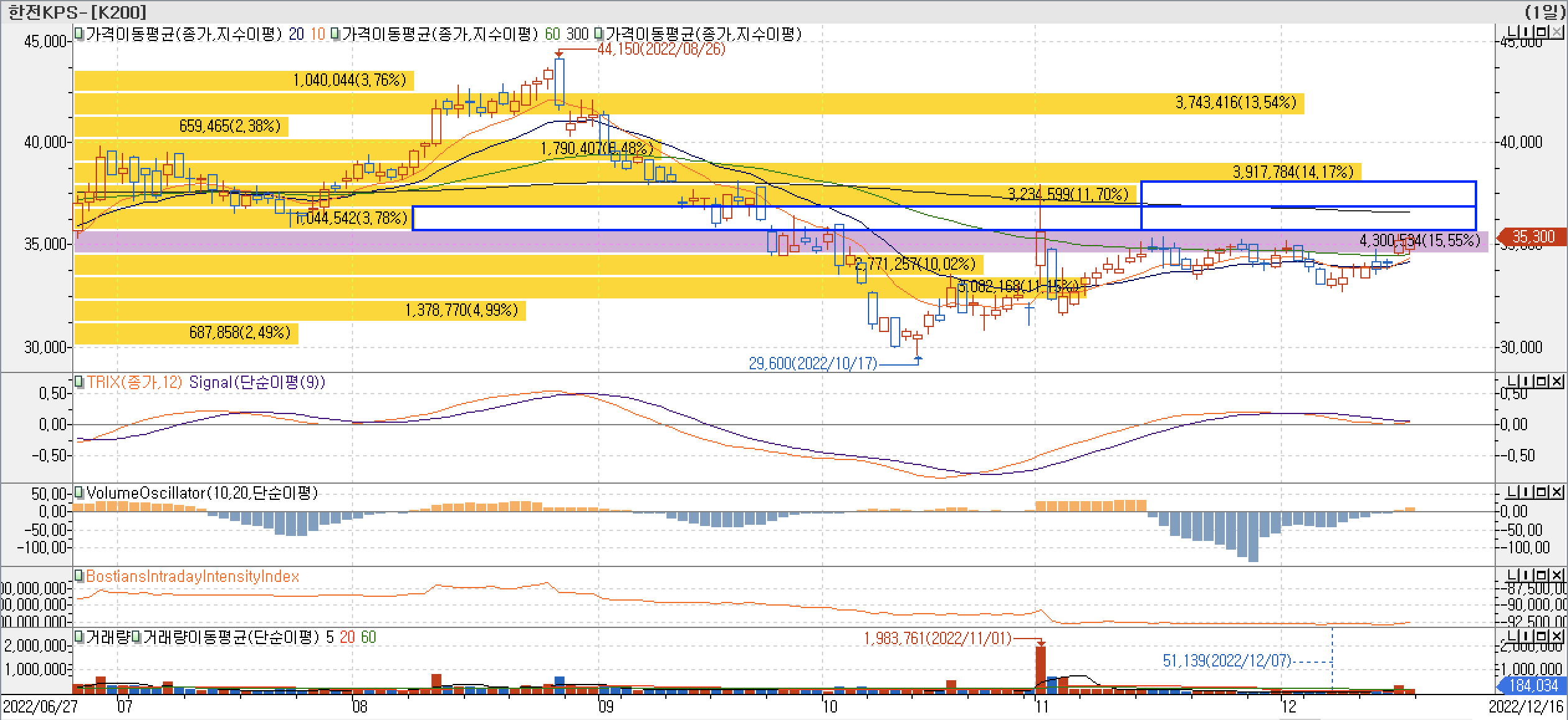
Task: Toggle the first 가격이동평균 indicator marker box
Action: (x=79, y=34)
